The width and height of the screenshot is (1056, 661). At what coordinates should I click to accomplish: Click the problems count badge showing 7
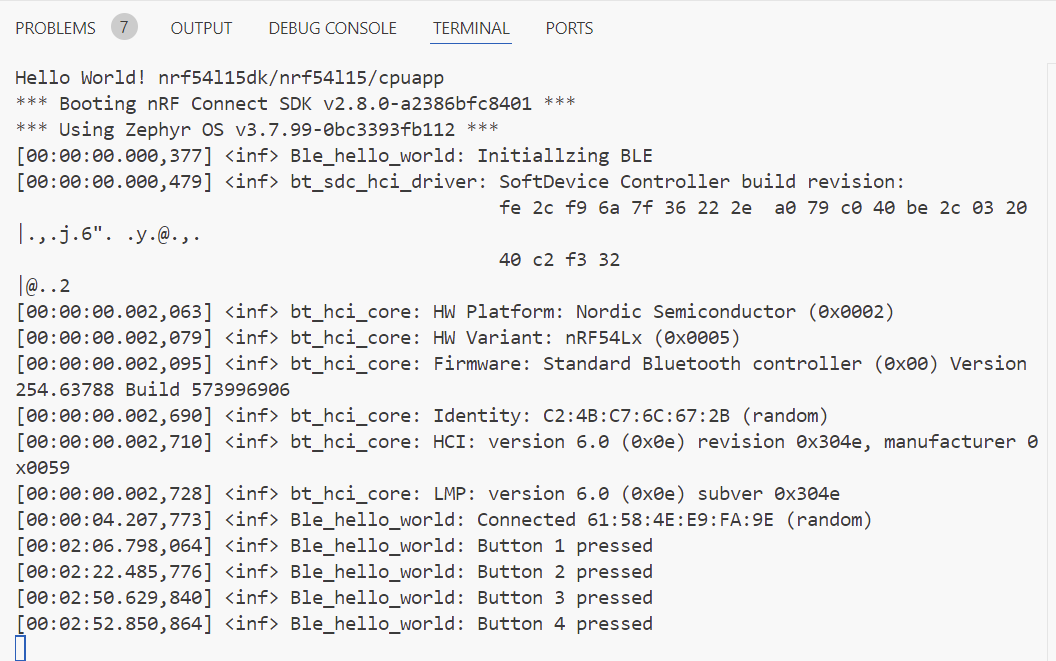tap(124, 27)
